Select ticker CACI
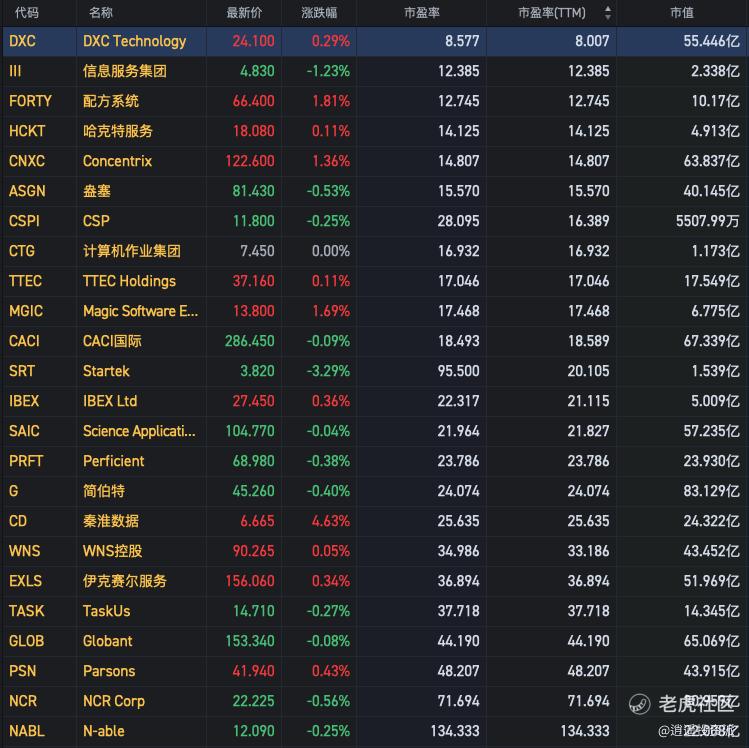Screen dimensions: 749x748 coord(24,341)
